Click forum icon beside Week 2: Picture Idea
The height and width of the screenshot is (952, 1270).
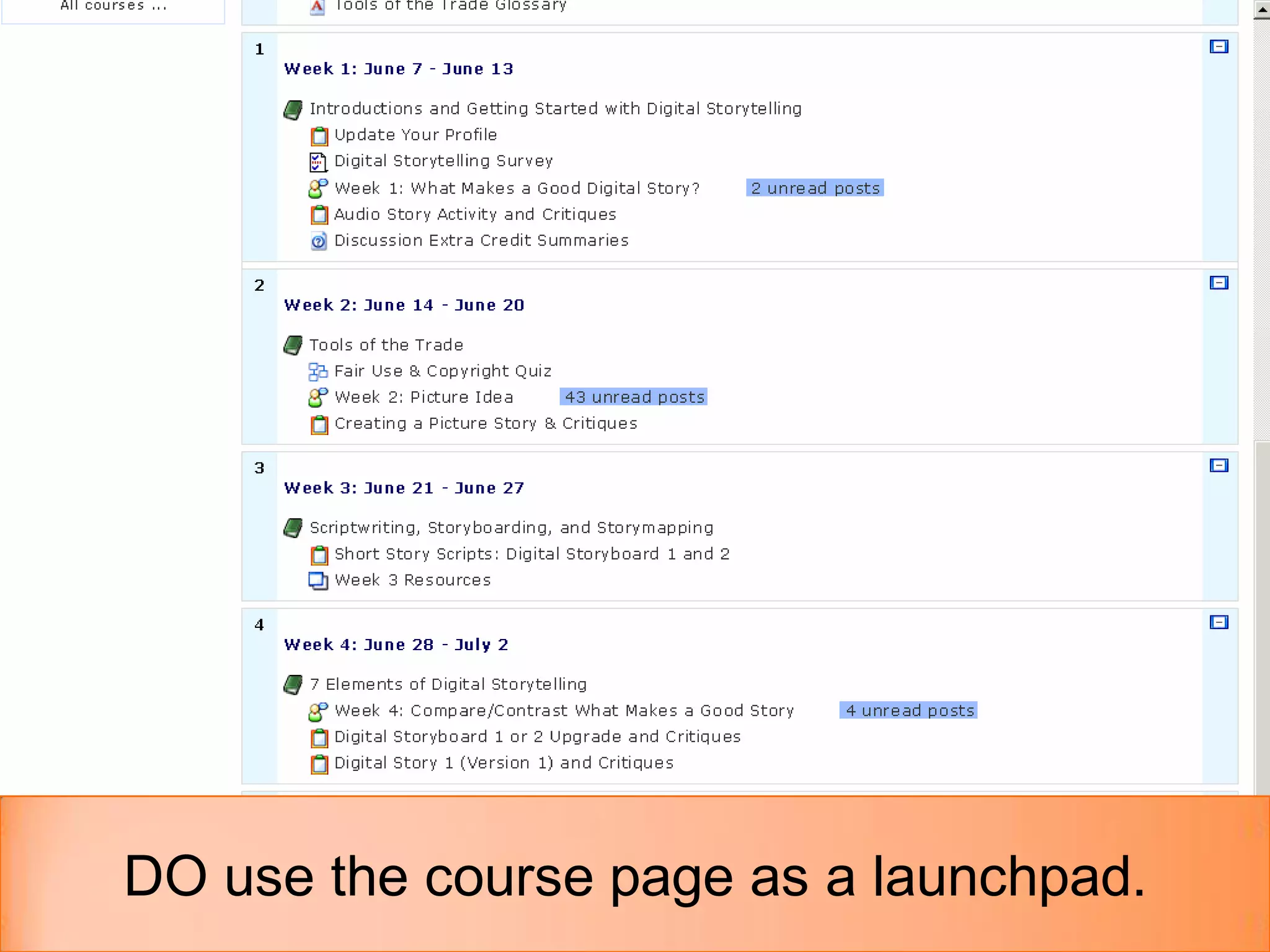[x=318, y=397]
